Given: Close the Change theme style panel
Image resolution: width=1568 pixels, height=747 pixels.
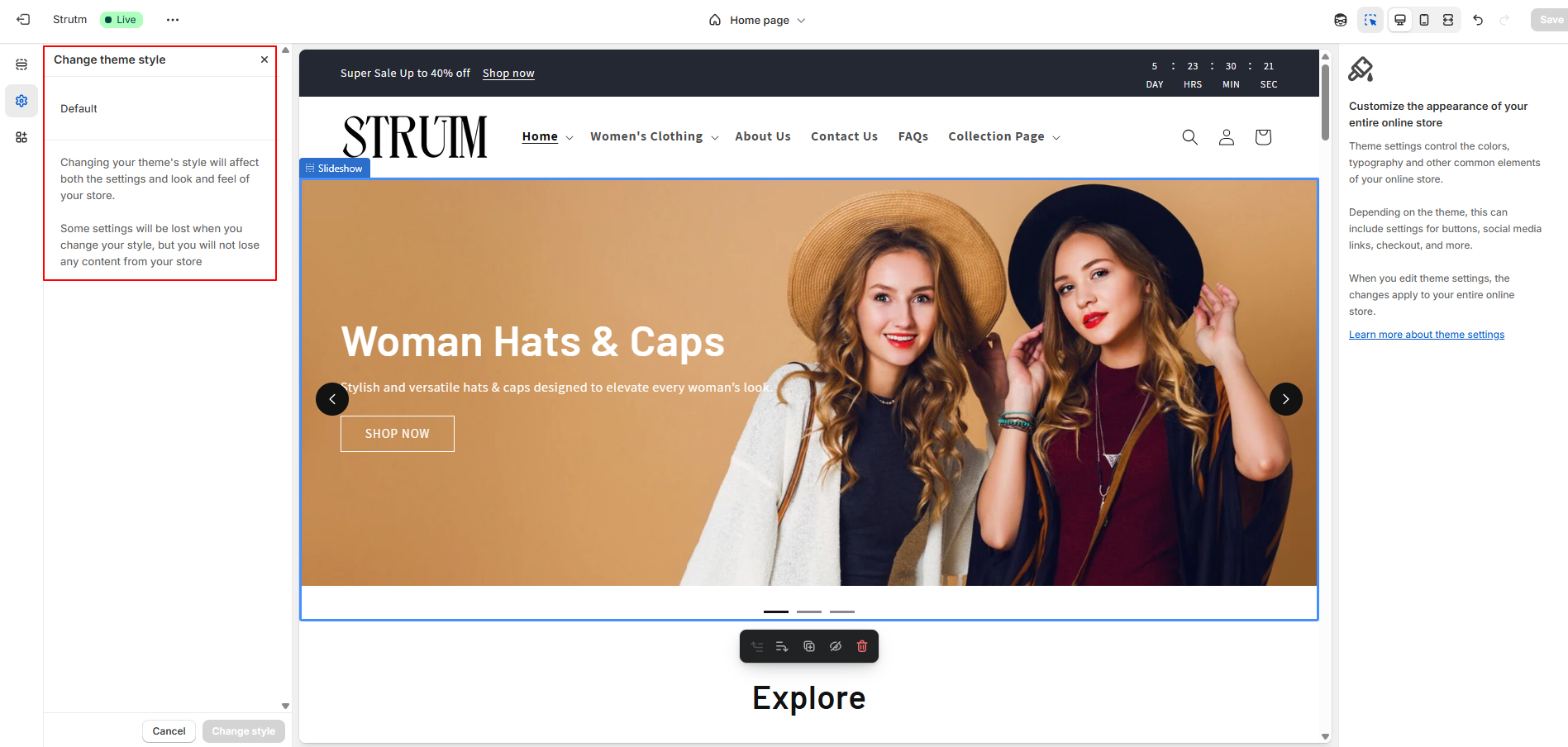Looking at the screenshot, I should (x=265, y=59).
